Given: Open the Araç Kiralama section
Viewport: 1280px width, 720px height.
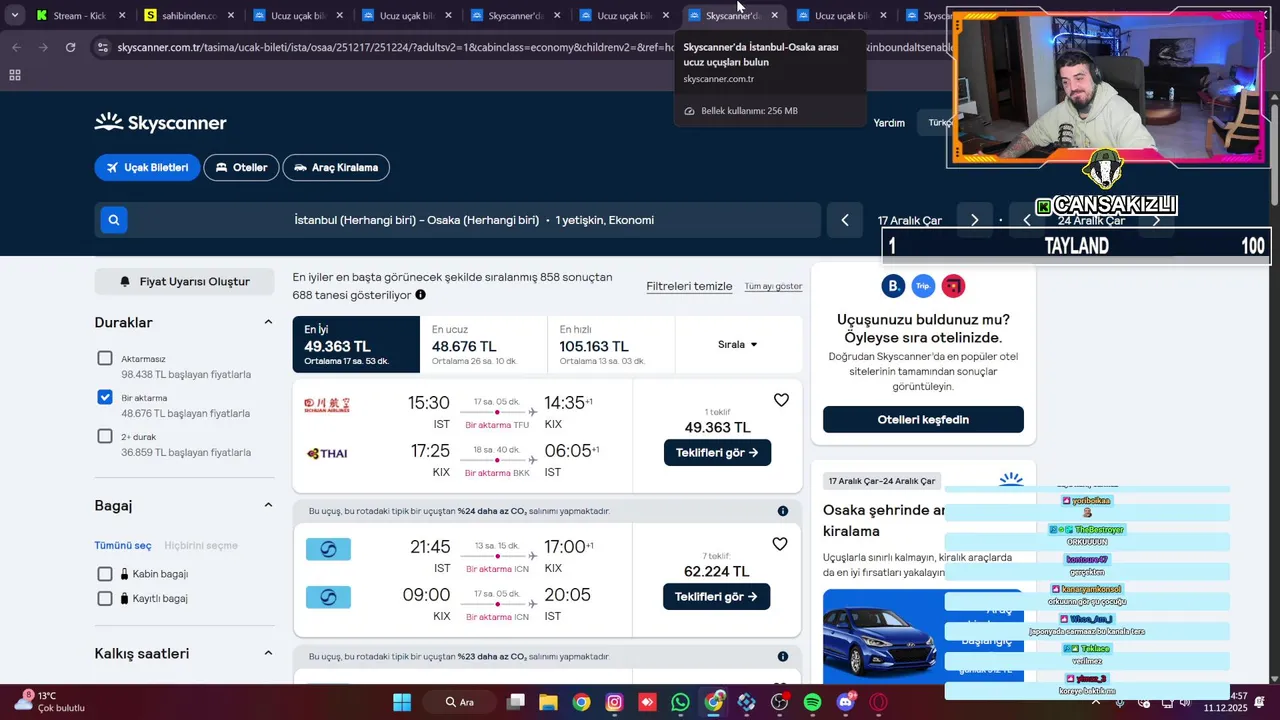Looking at the screenshot, I should point(336,167).
